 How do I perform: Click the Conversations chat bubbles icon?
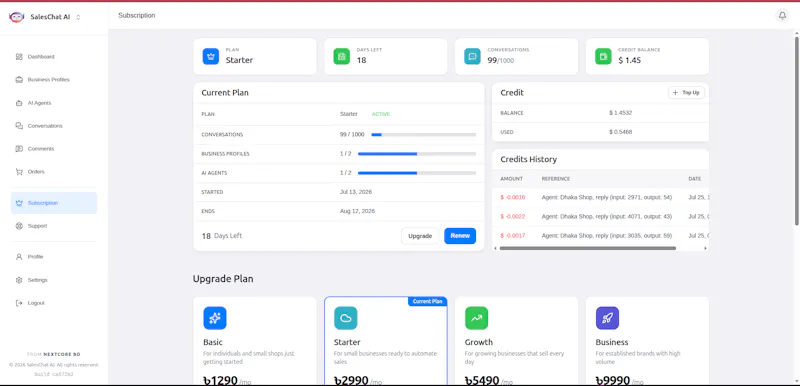[19, 126]
